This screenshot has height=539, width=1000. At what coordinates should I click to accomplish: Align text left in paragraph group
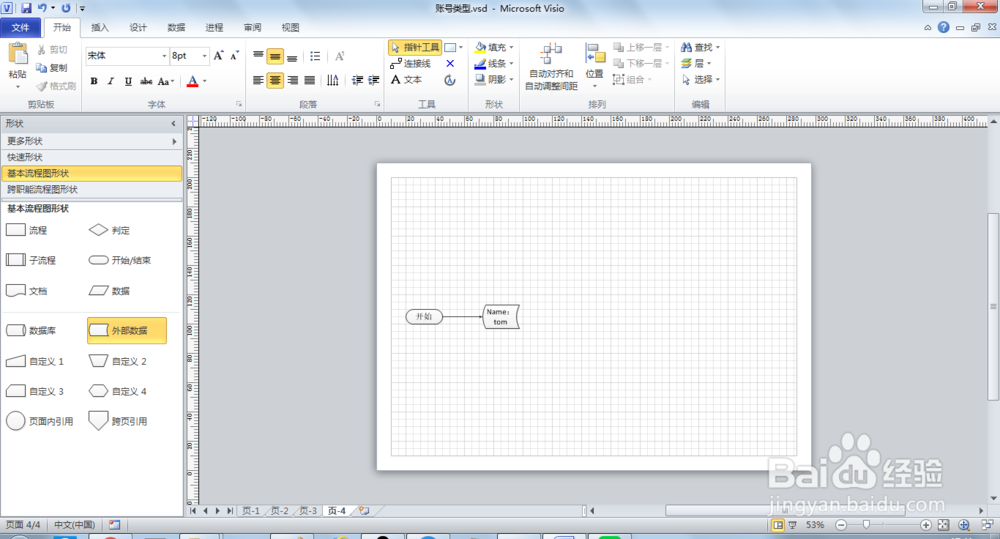pos(258,80)
